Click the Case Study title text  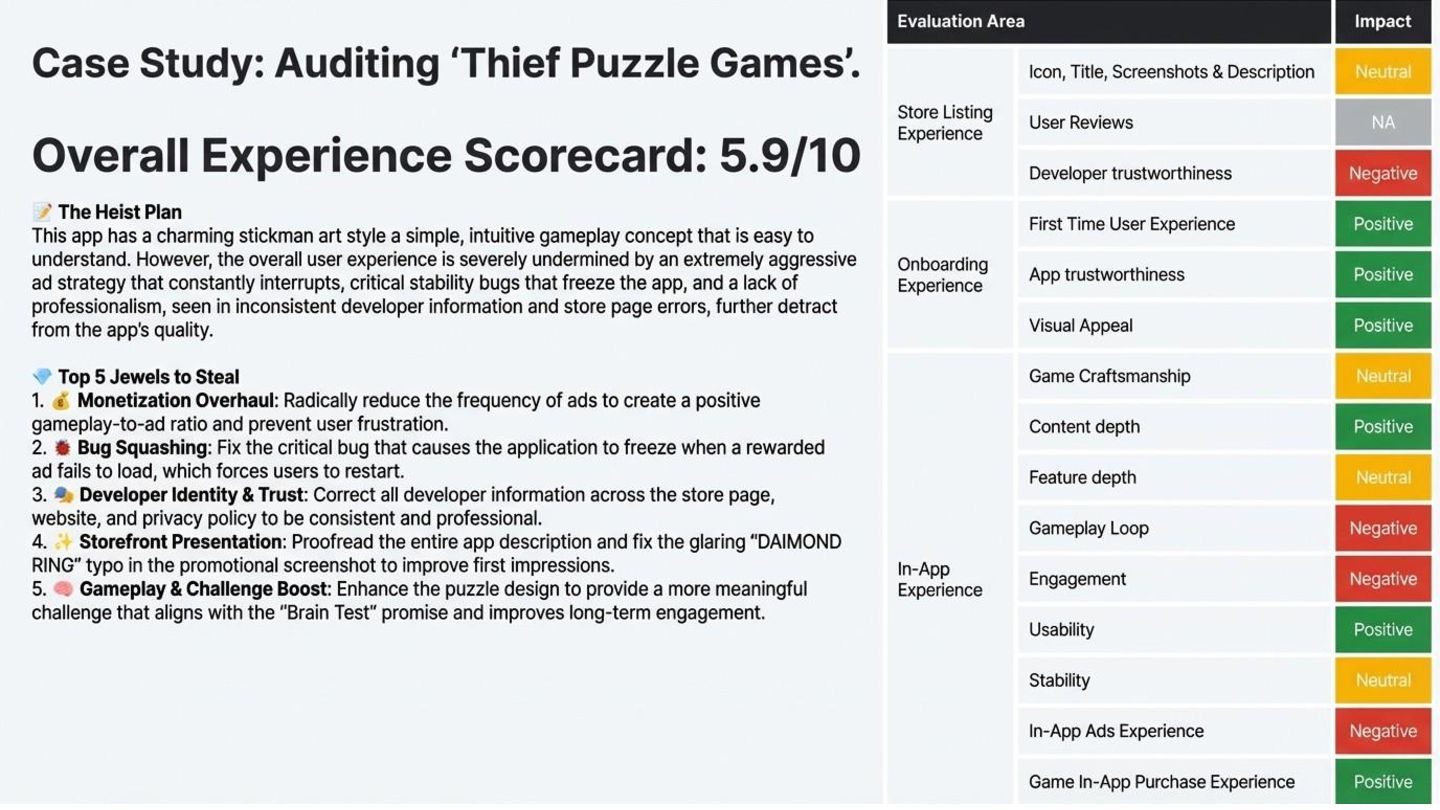[x=446, y=63]
